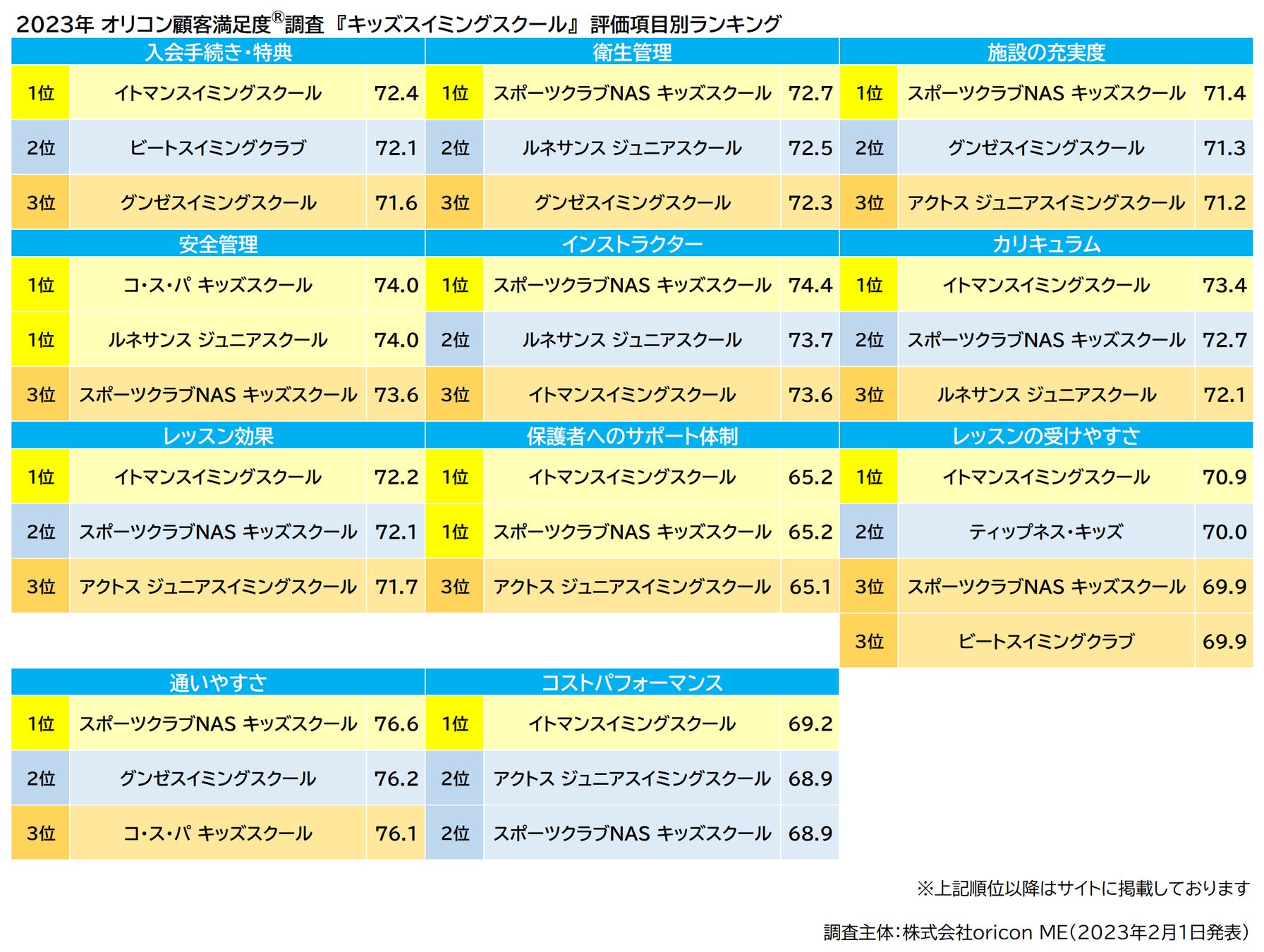
Task: Click the 1位 rank cell in コストパフォーマンス
Action: click(455, 724)
